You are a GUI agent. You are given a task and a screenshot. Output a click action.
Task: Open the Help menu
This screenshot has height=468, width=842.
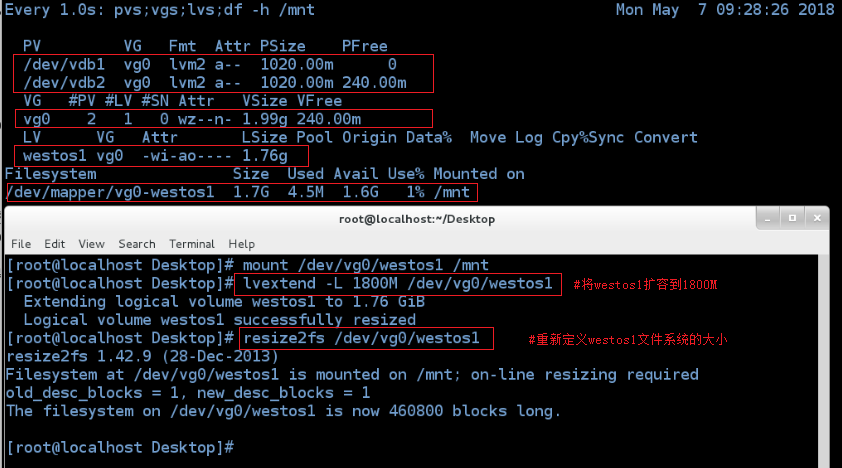(242, 244)
